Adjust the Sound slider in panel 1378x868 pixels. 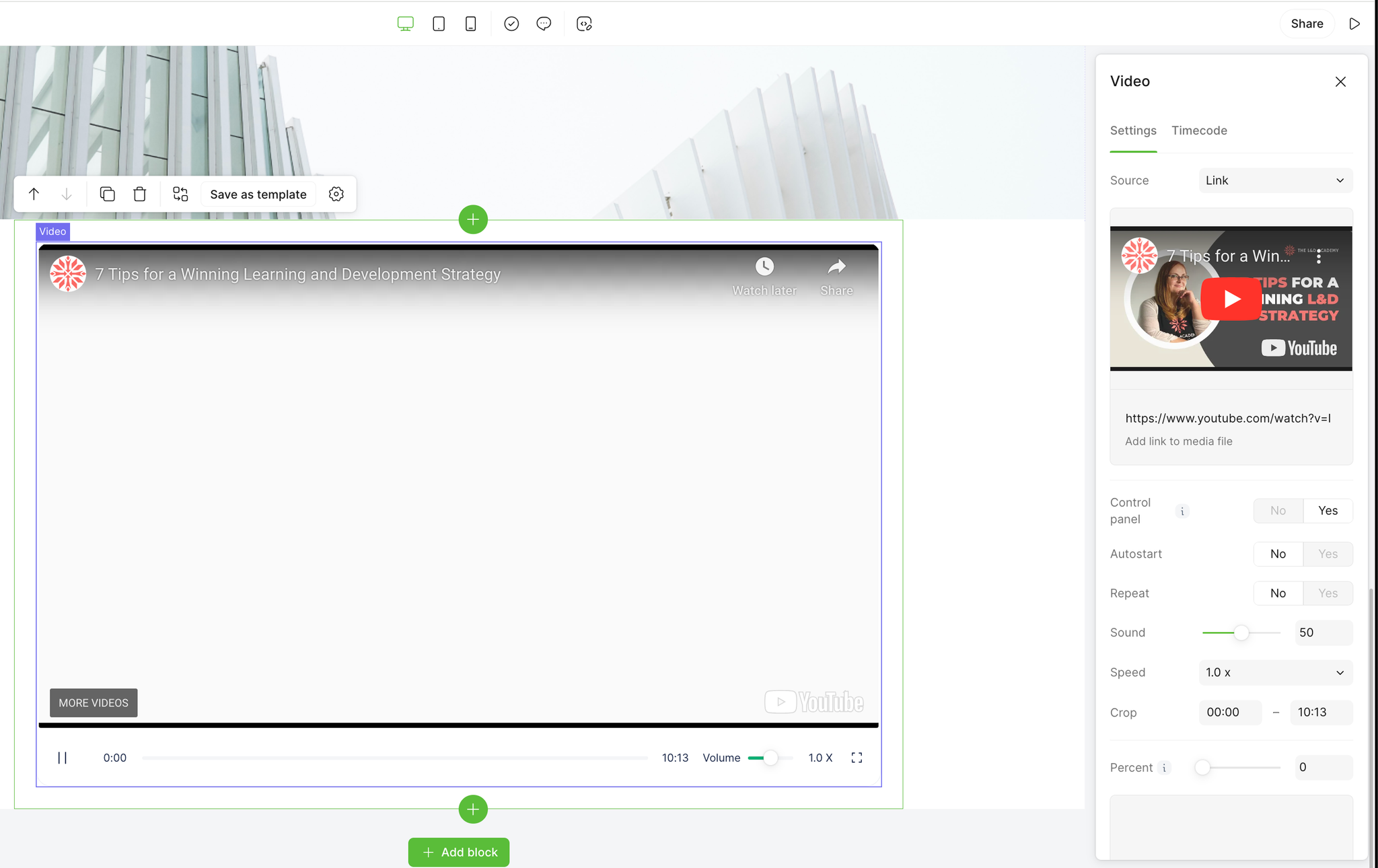pyautogui.click(x=1241, y=633)
